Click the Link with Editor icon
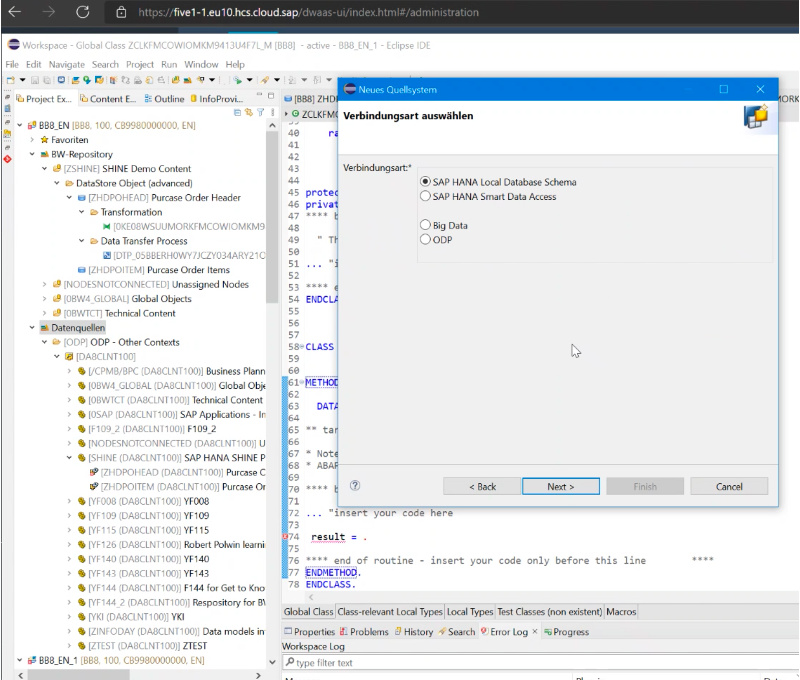 pyautogui.click(x=249, y=112)
